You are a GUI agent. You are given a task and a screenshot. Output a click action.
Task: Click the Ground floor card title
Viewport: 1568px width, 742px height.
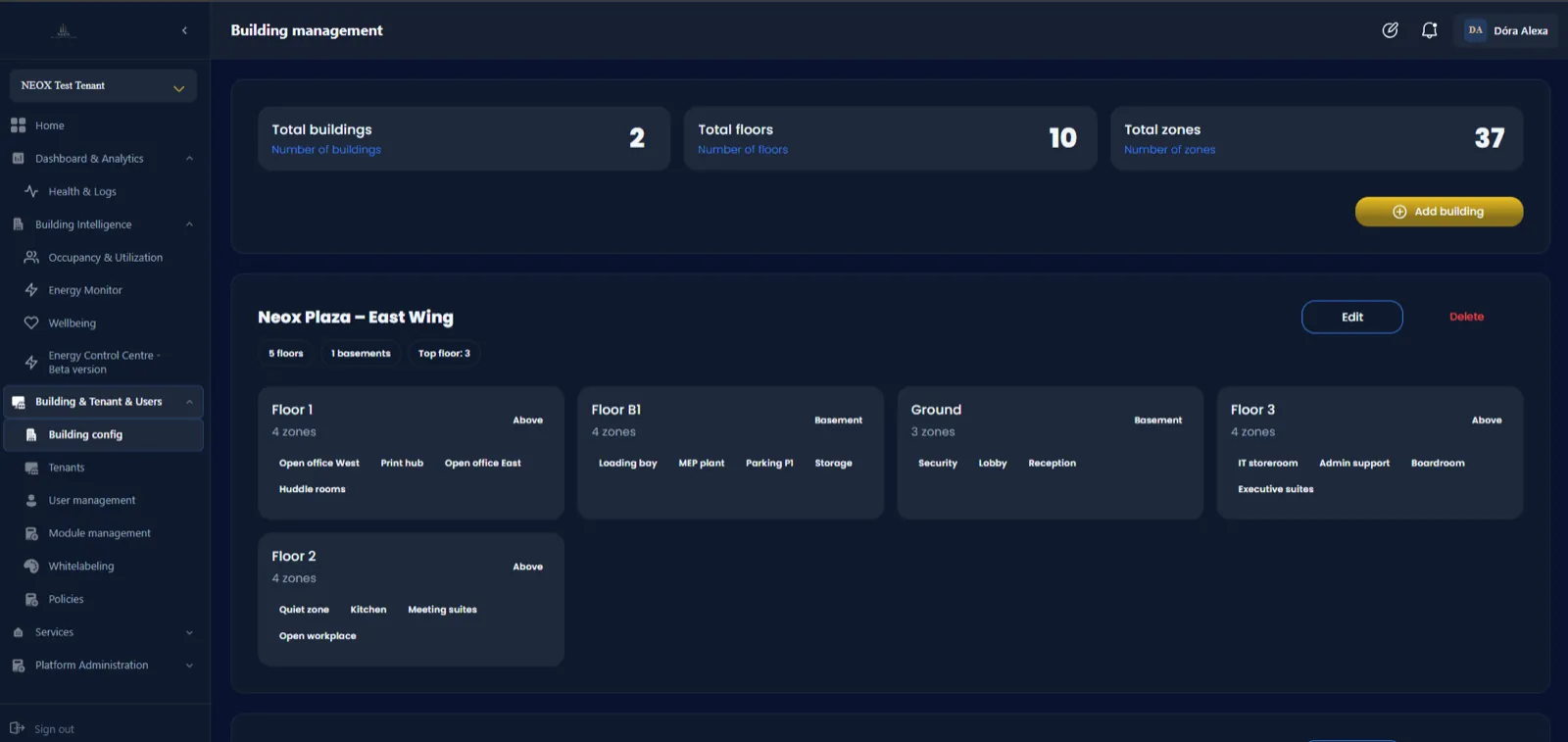point(936,410)
